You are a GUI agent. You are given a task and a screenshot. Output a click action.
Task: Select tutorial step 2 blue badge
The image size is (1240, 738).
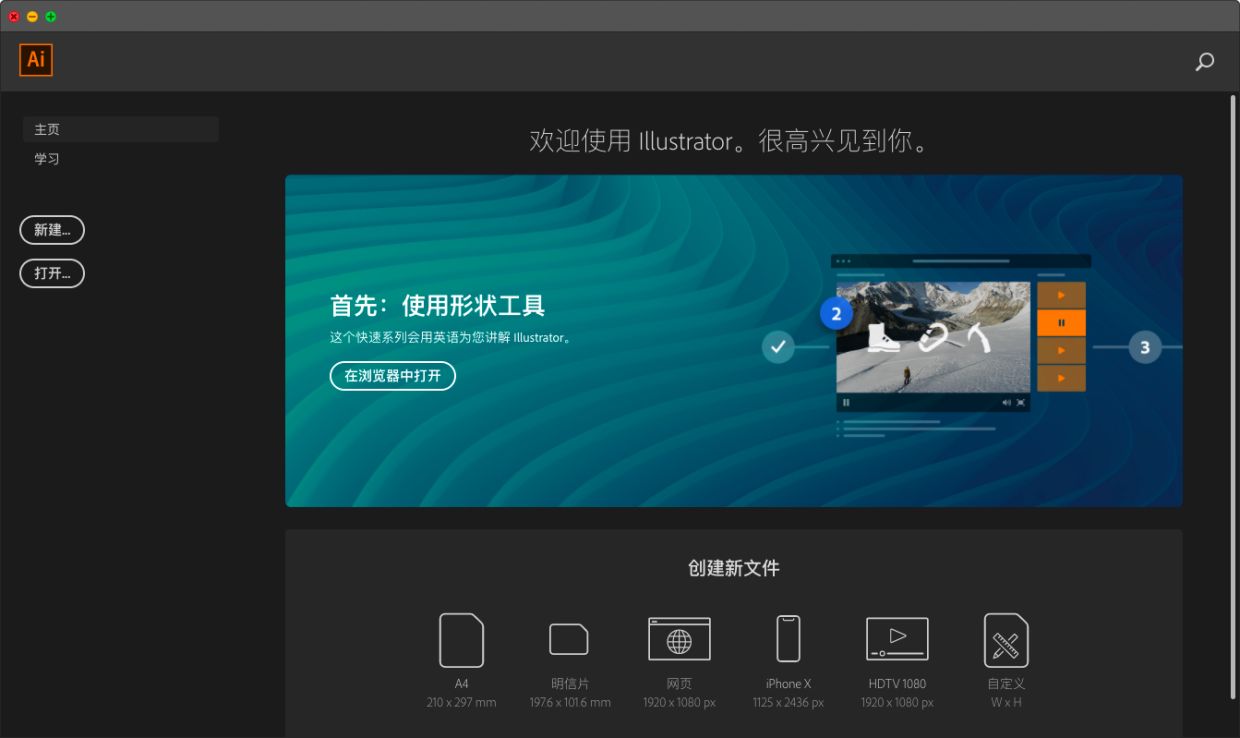836,314
